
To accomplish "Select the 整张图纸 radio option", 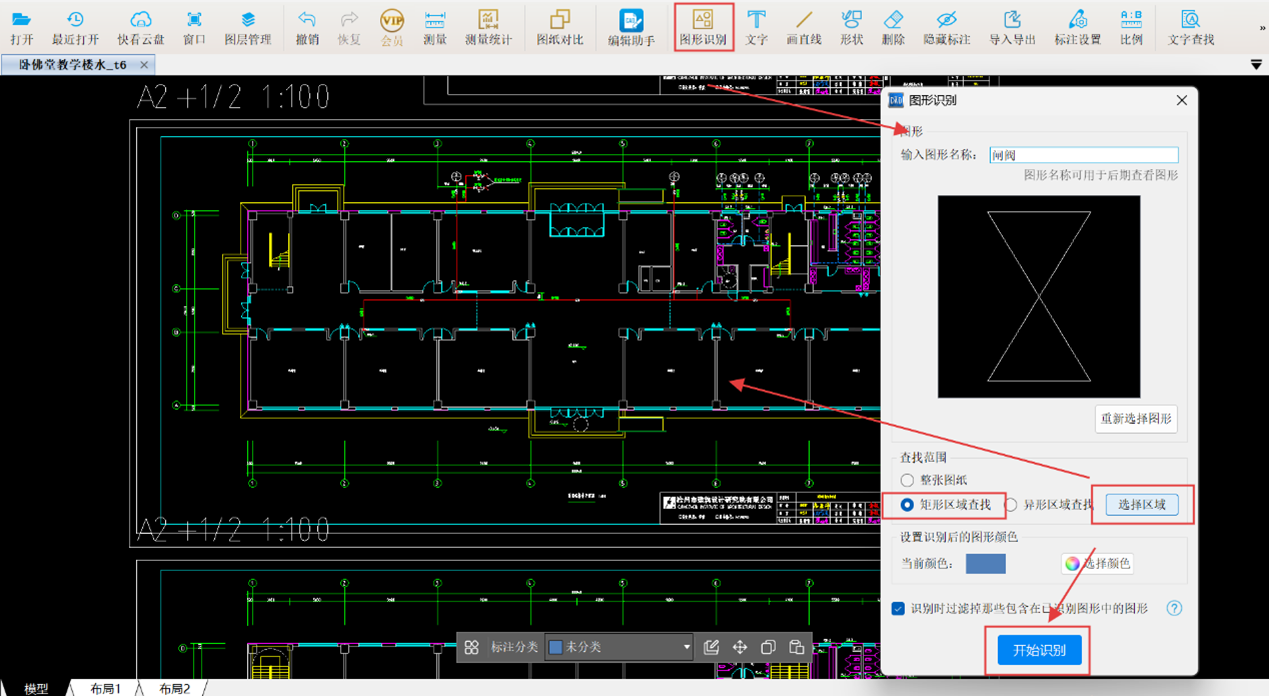I will (908, 481).
